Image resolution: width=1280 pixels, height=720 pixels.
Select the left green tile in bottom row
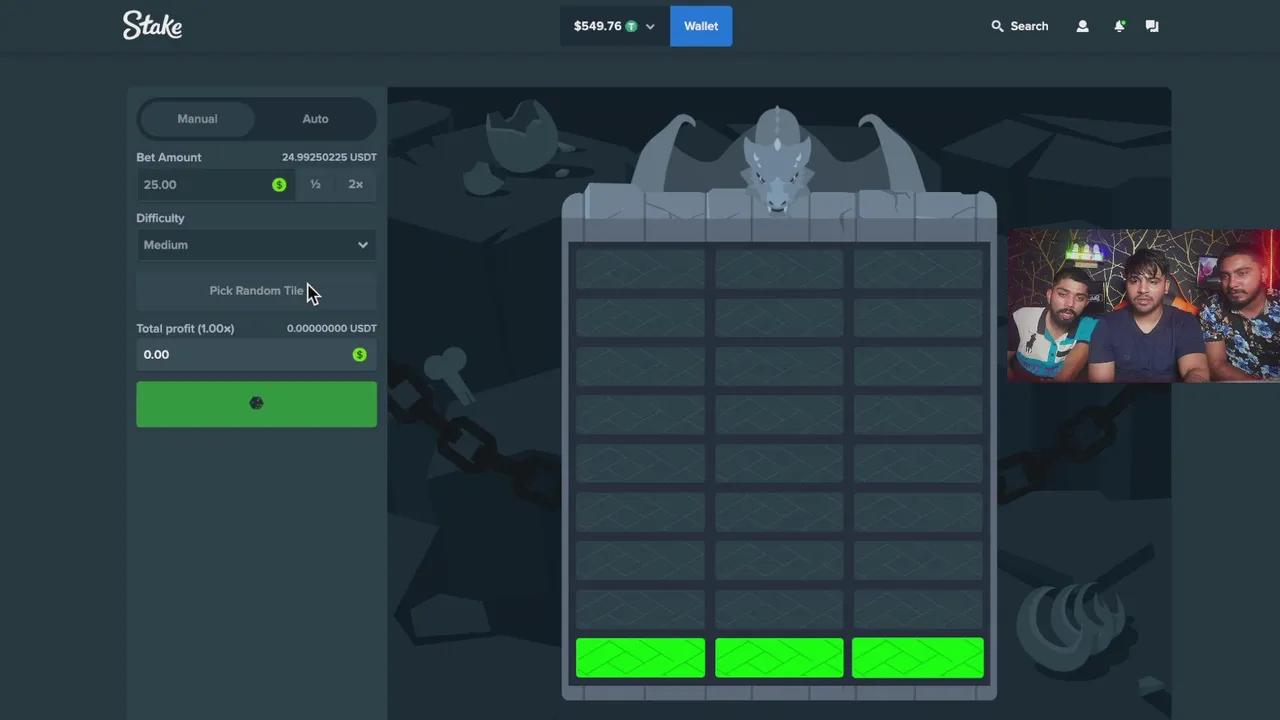click(640, 658)
